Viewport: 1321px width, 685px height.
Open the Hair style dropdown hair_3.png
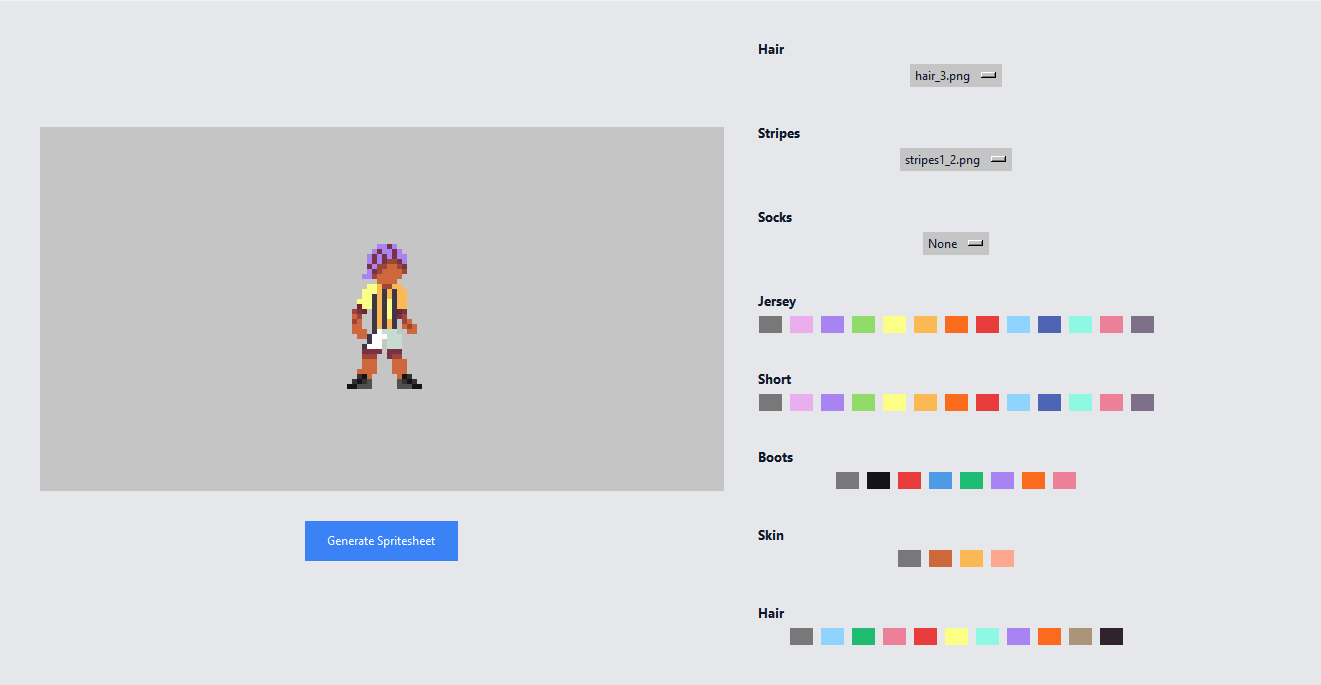tap(955, 76)
